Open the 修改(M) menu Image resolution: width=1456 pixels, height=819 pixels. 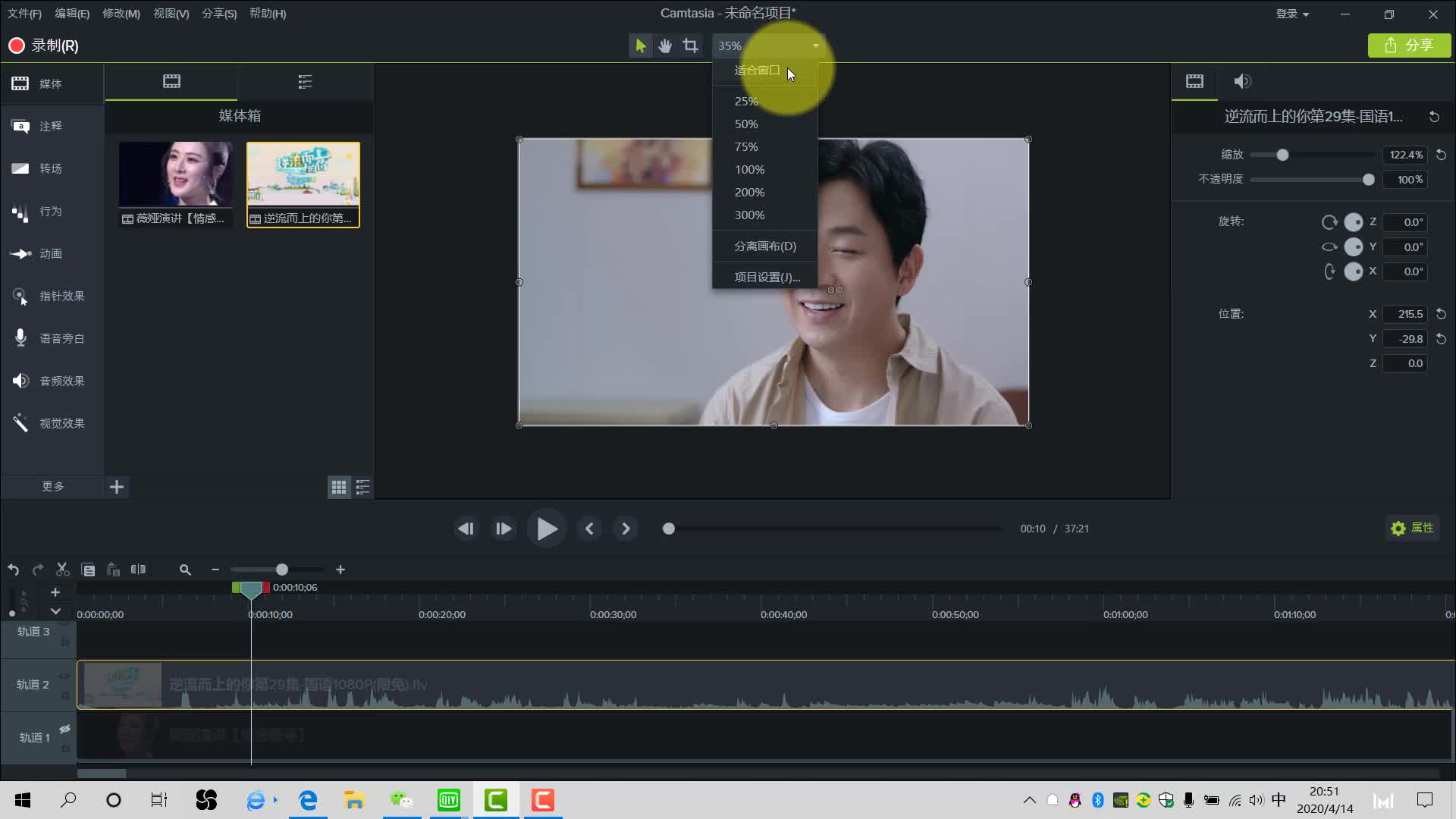pos(121,14)
